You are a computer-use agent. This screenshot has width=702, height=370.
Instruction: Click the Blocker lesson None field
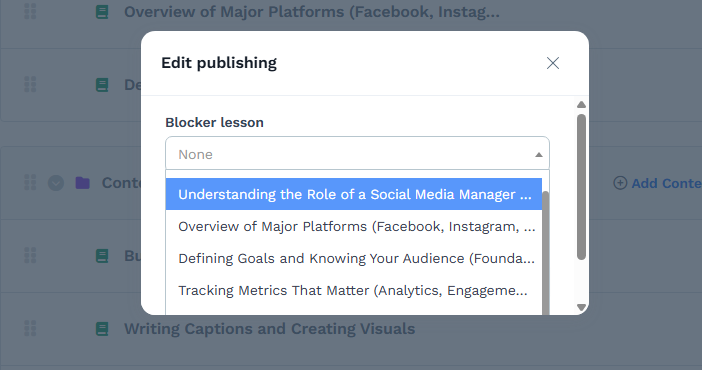tap(357, 154)
